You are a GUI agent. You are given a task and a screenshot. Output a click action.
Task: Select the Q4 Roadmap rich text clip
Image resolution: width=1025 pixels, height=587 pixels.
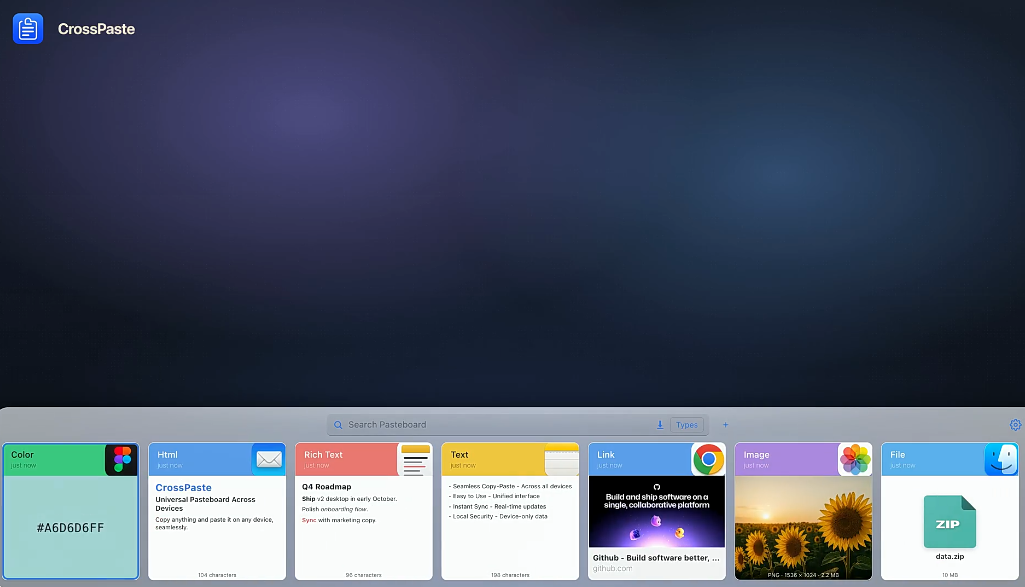click(363, 528)
